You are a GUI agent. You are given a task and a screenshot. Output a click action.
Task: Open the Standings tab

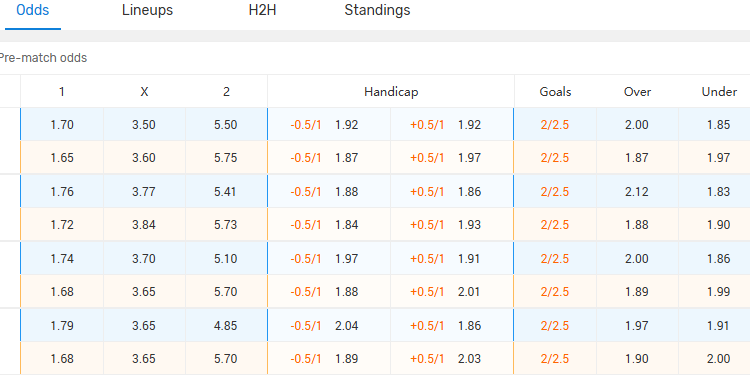coord(377,10)
